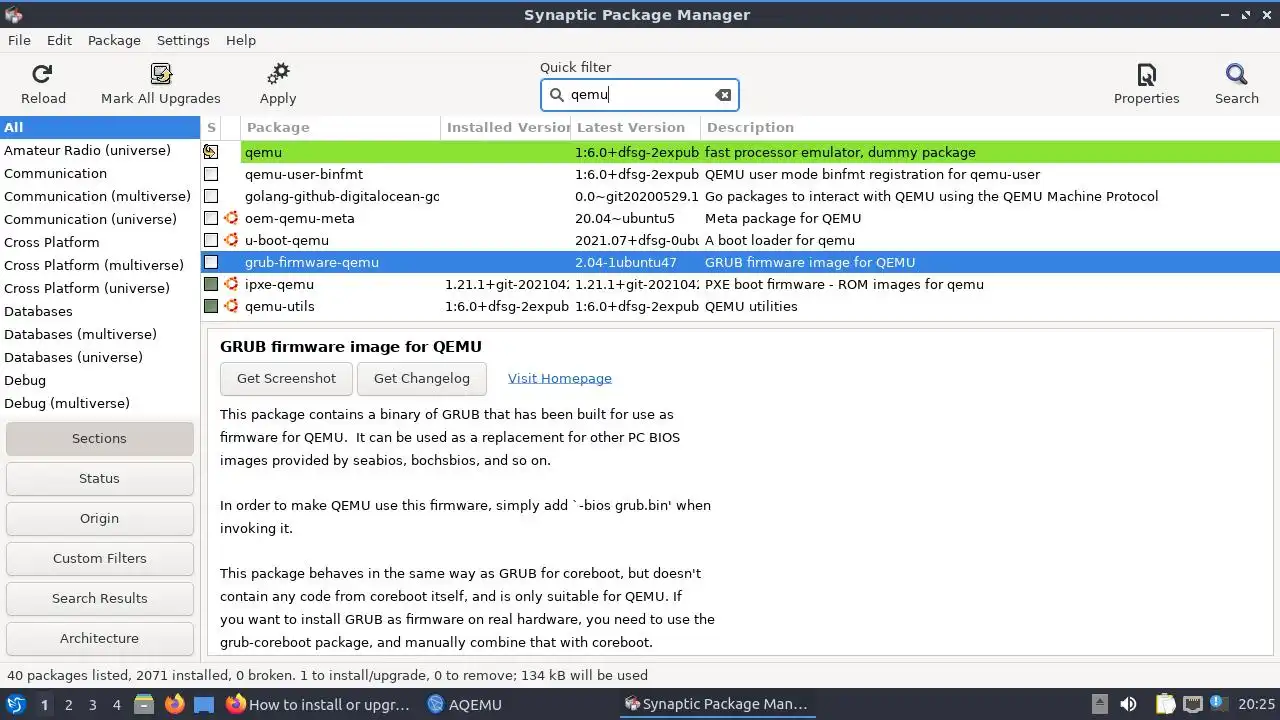This screenshot has height=720, width=1280.
Task: Switch to Origin filter view
Action: [x=99, y=518]
